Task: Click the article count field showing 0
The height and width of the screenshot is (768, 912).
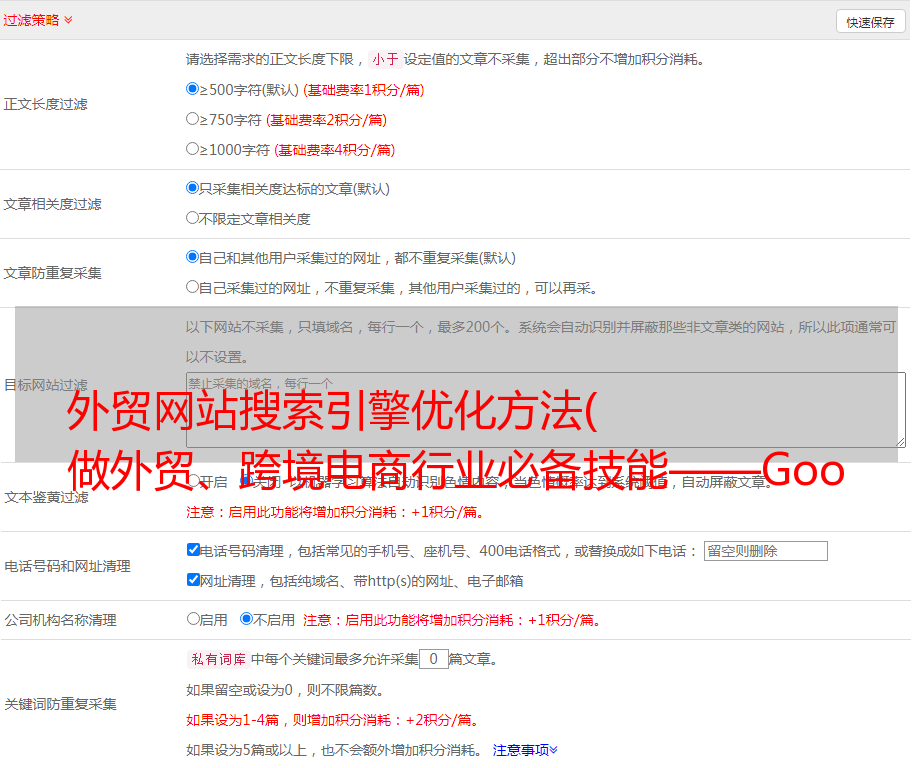Action: [433, 659]
